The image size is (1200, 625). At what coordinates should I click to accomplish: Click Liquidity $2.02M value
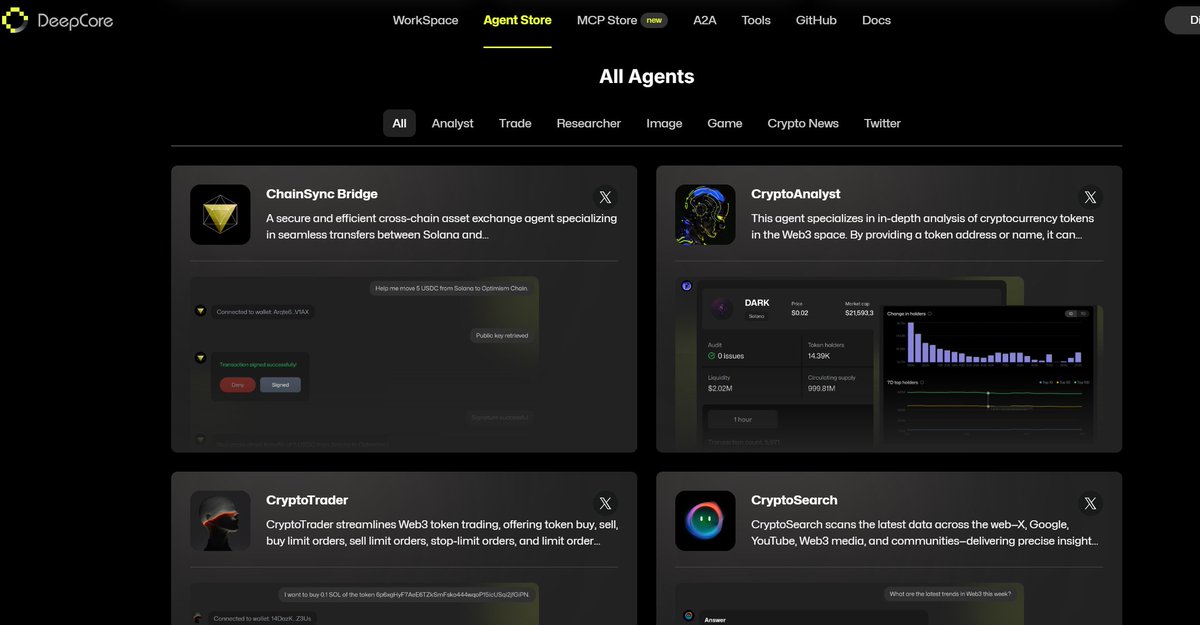point(720,388)
